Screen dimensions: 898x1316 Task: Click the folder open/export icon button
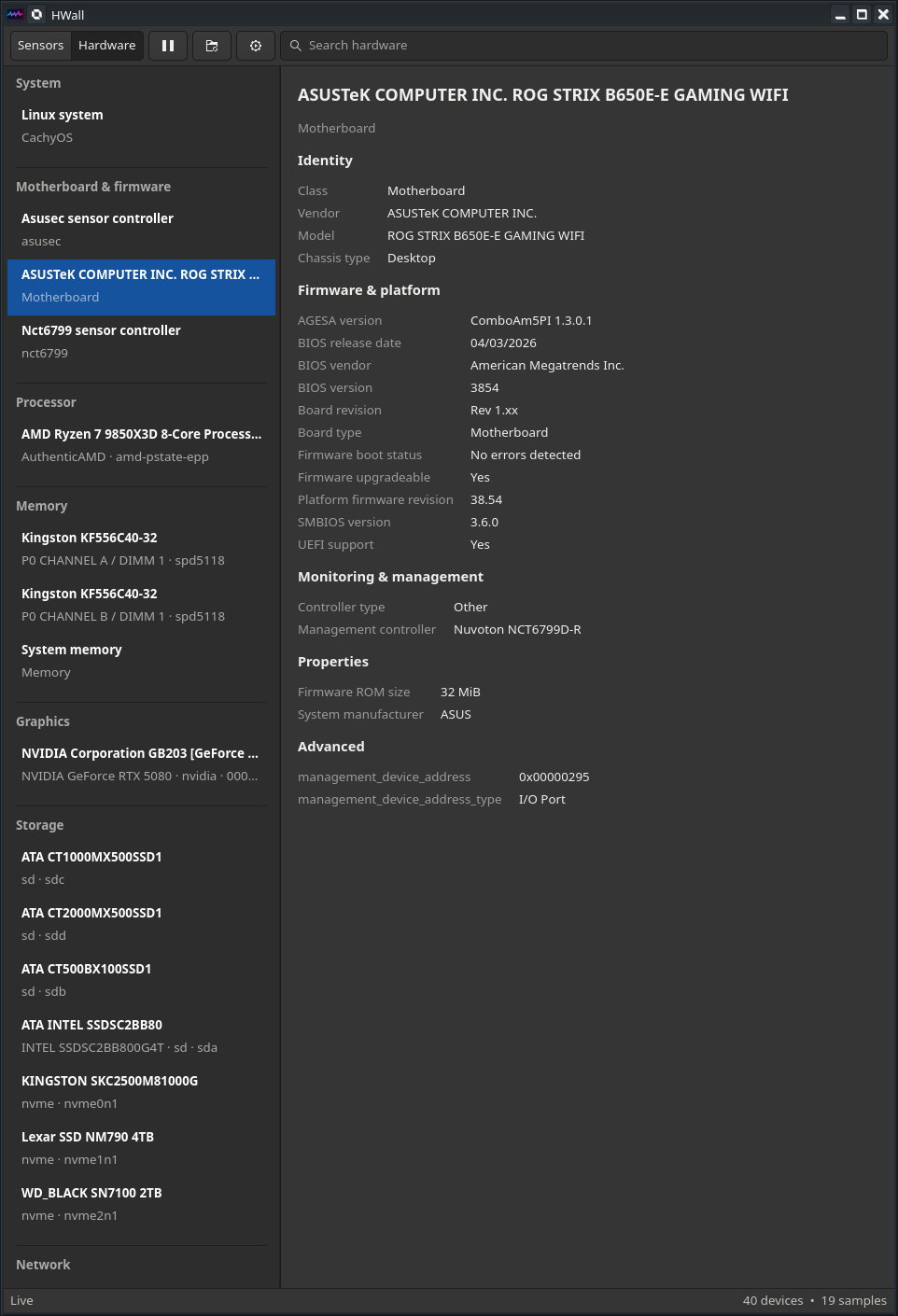tap(212, 45)
